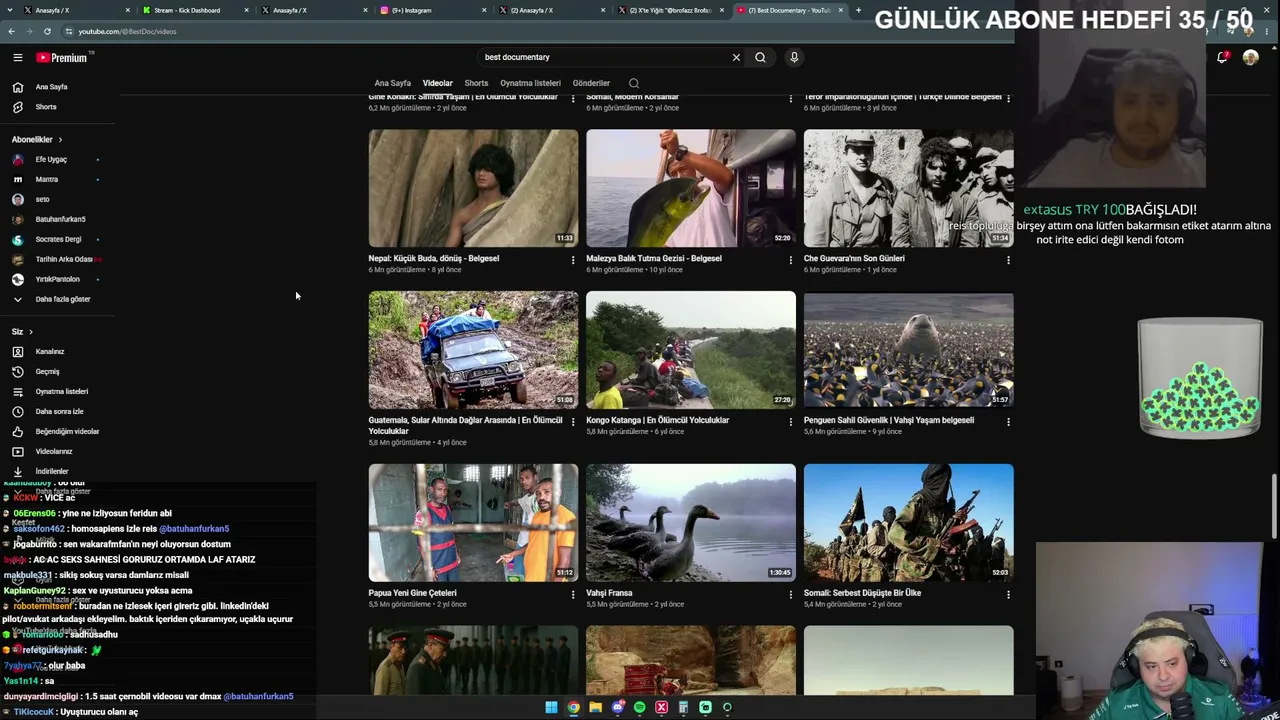Search within the channel using the magnifier icon
Screen dimensions: 1280x720
(633, 83)
